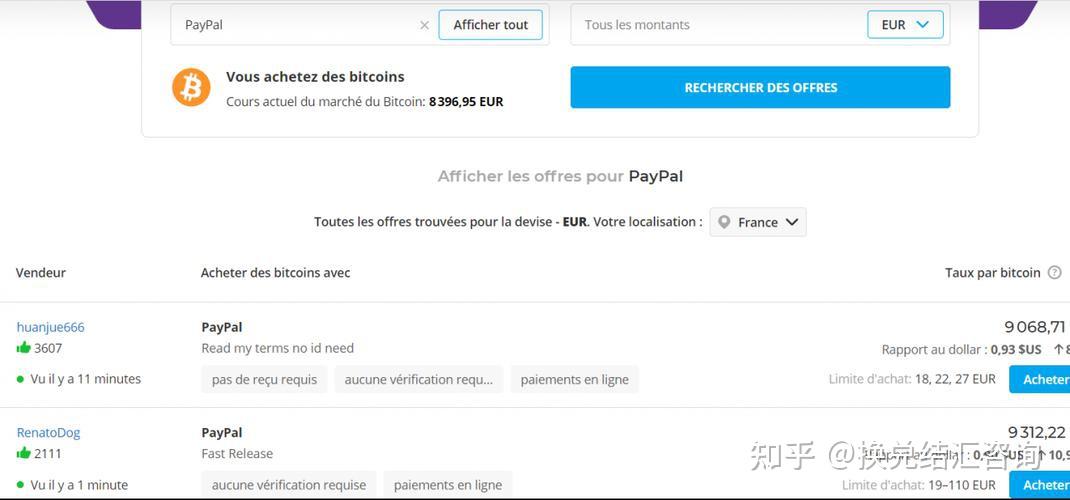The height and width of the screenshot is (500, 1070).
Task: Click the Afficher tout button
Action: pyautogui.click(x=490, y=25)
